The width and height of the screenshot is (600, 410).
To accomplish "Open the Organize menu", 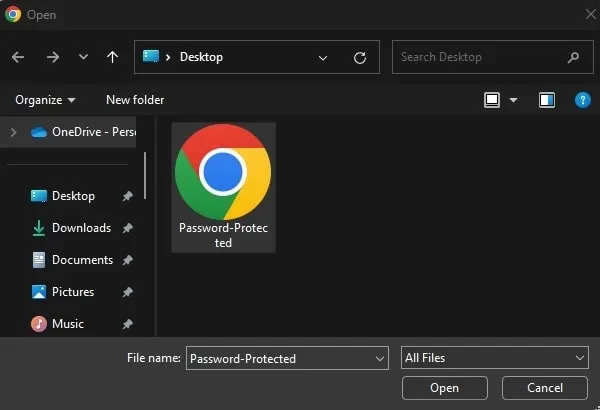I will click(45, 100).
